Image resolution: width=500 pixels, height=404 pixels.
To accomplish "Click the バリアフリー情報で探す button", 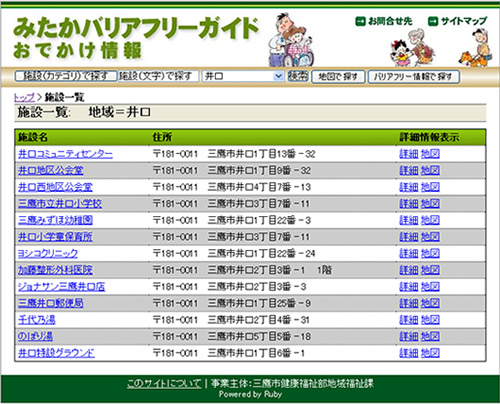I will pyautogui.click(x=414, y=77).
